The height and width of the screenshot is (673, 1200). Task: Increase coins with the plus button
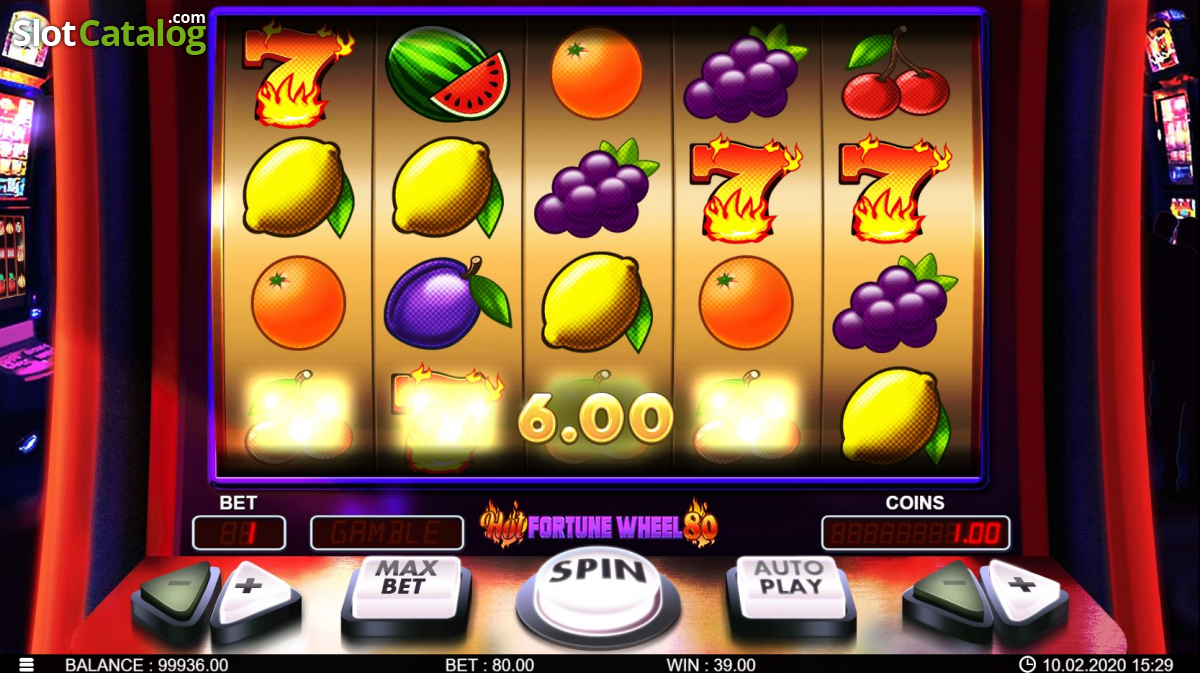click(1024, 592)
